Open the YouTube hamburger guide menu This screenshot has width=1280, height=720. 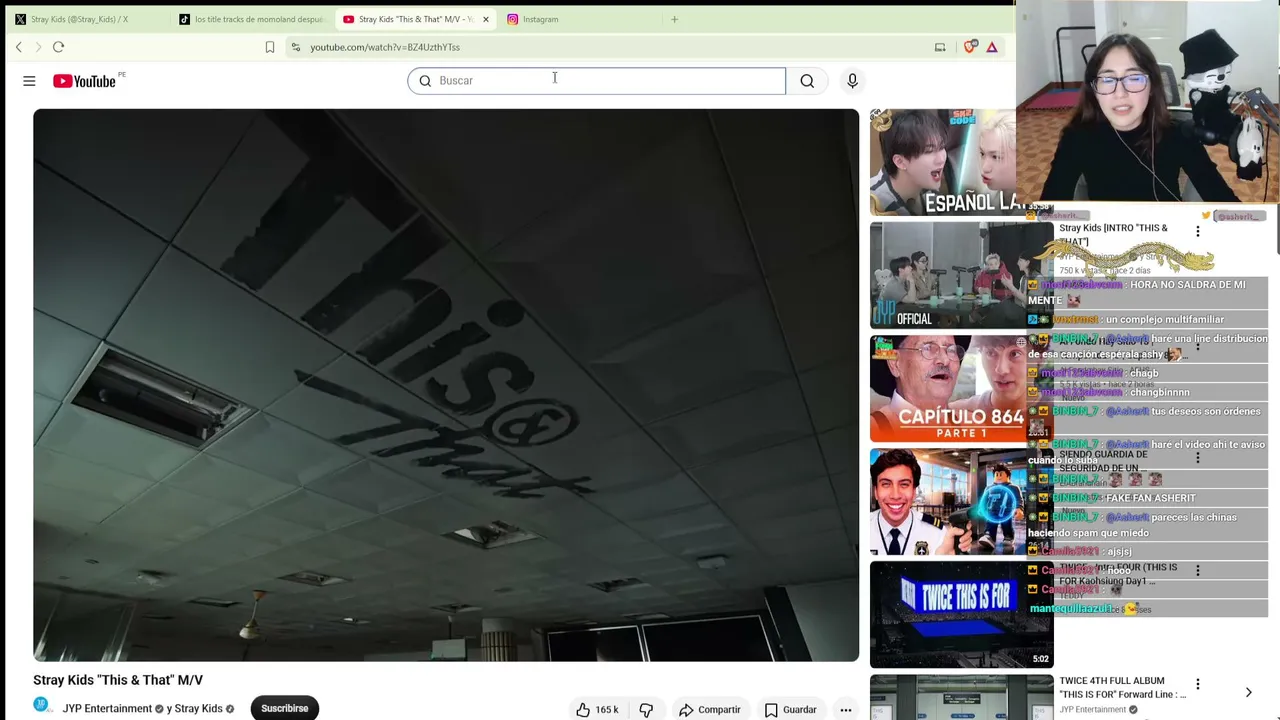tap(29, 81)
